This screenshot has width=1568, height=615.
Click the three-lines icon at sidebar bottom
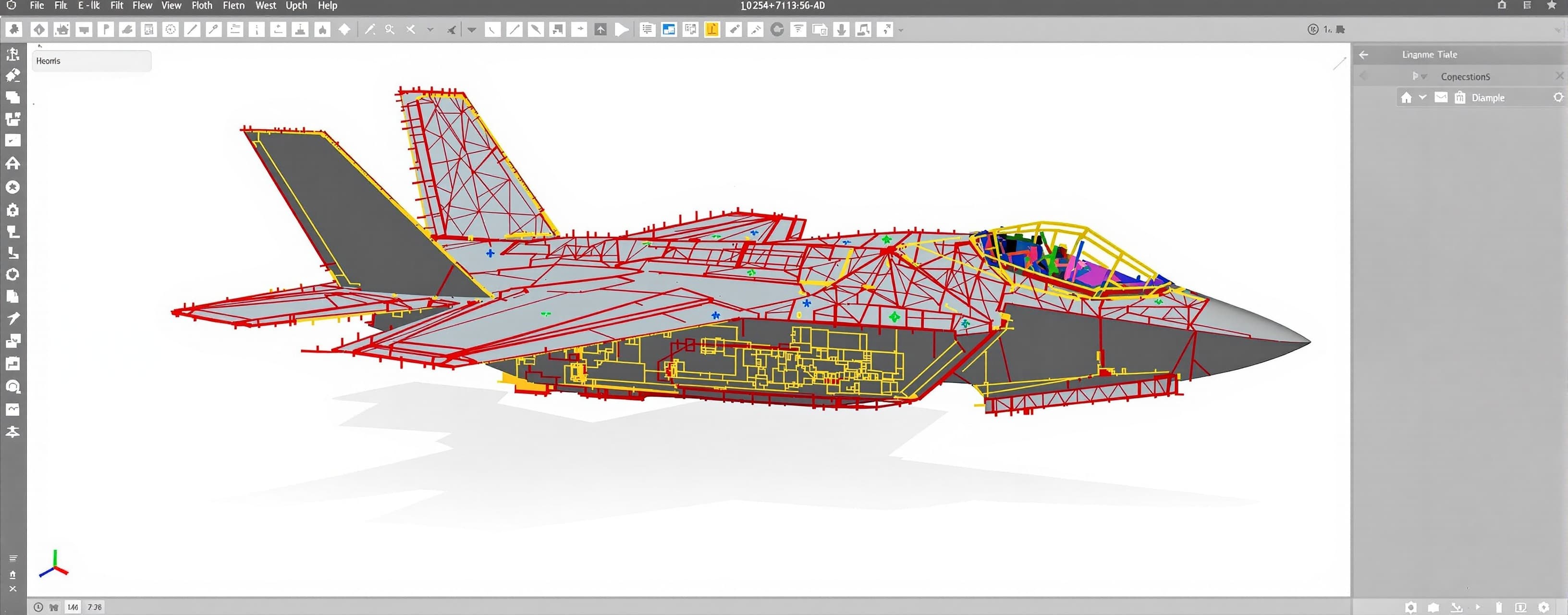coord(13,558)
